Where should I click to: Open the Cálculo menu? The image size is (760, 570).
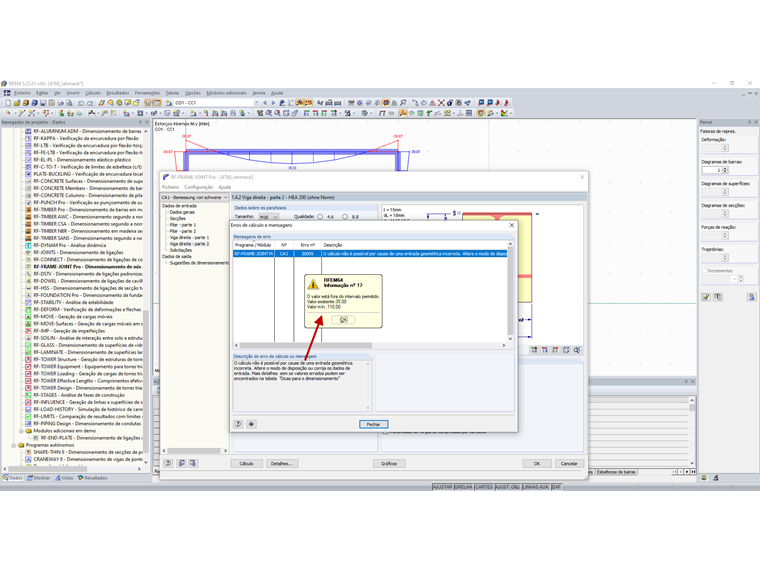93,93
